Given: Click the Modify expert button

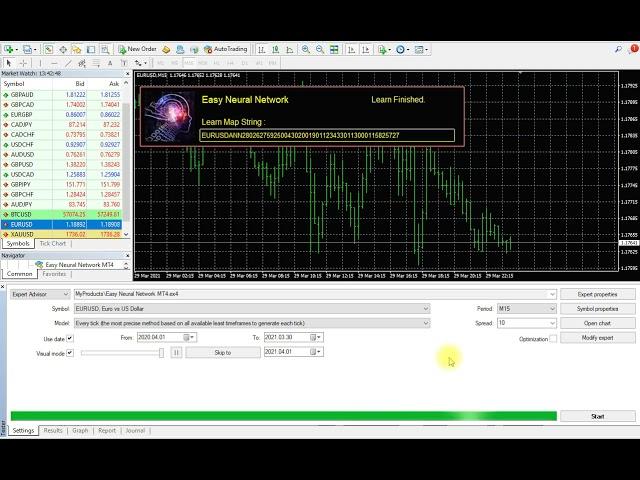Looking at the screenshot, I should pyautogui.click(x=598, y=338).
